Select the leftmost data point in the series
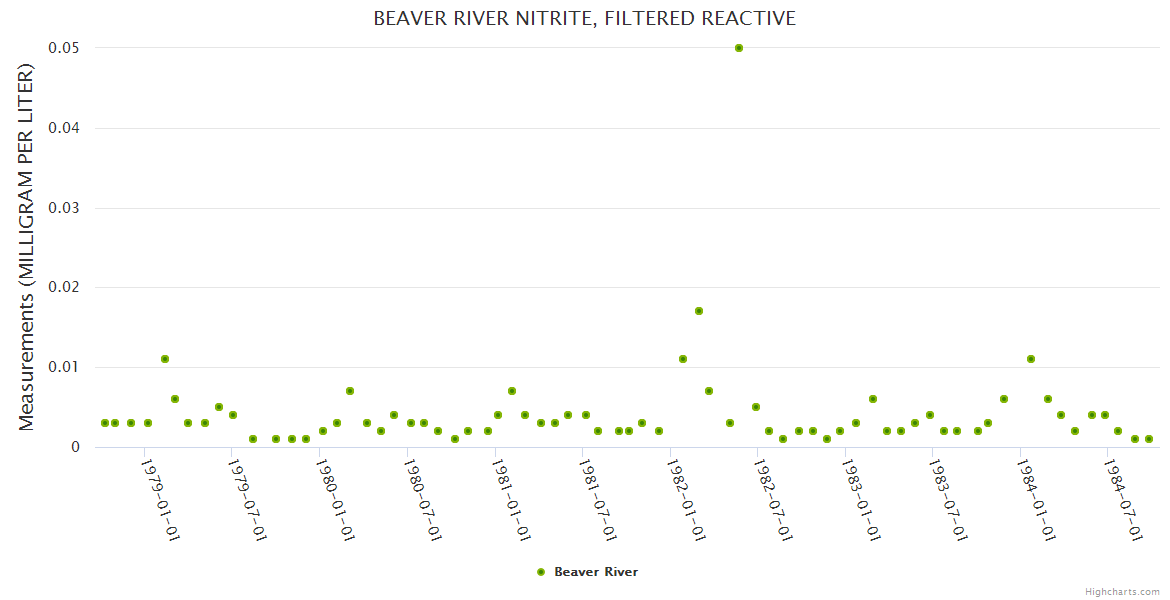 pos(105,423)
